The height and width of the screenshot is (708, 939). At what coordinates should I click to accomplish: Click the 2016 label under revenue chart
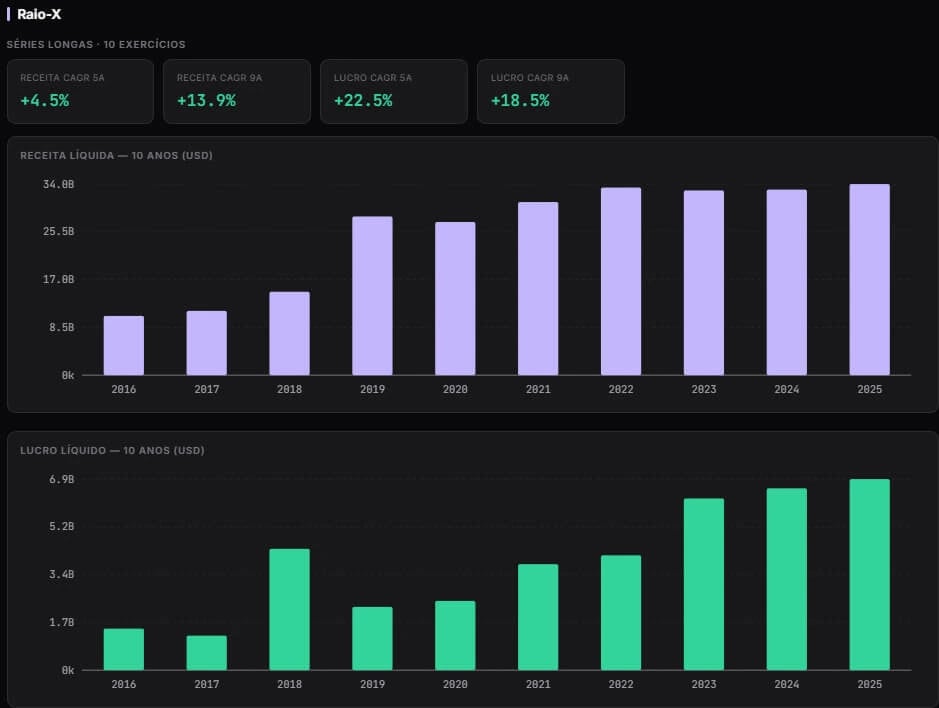[x=124, y=389]
